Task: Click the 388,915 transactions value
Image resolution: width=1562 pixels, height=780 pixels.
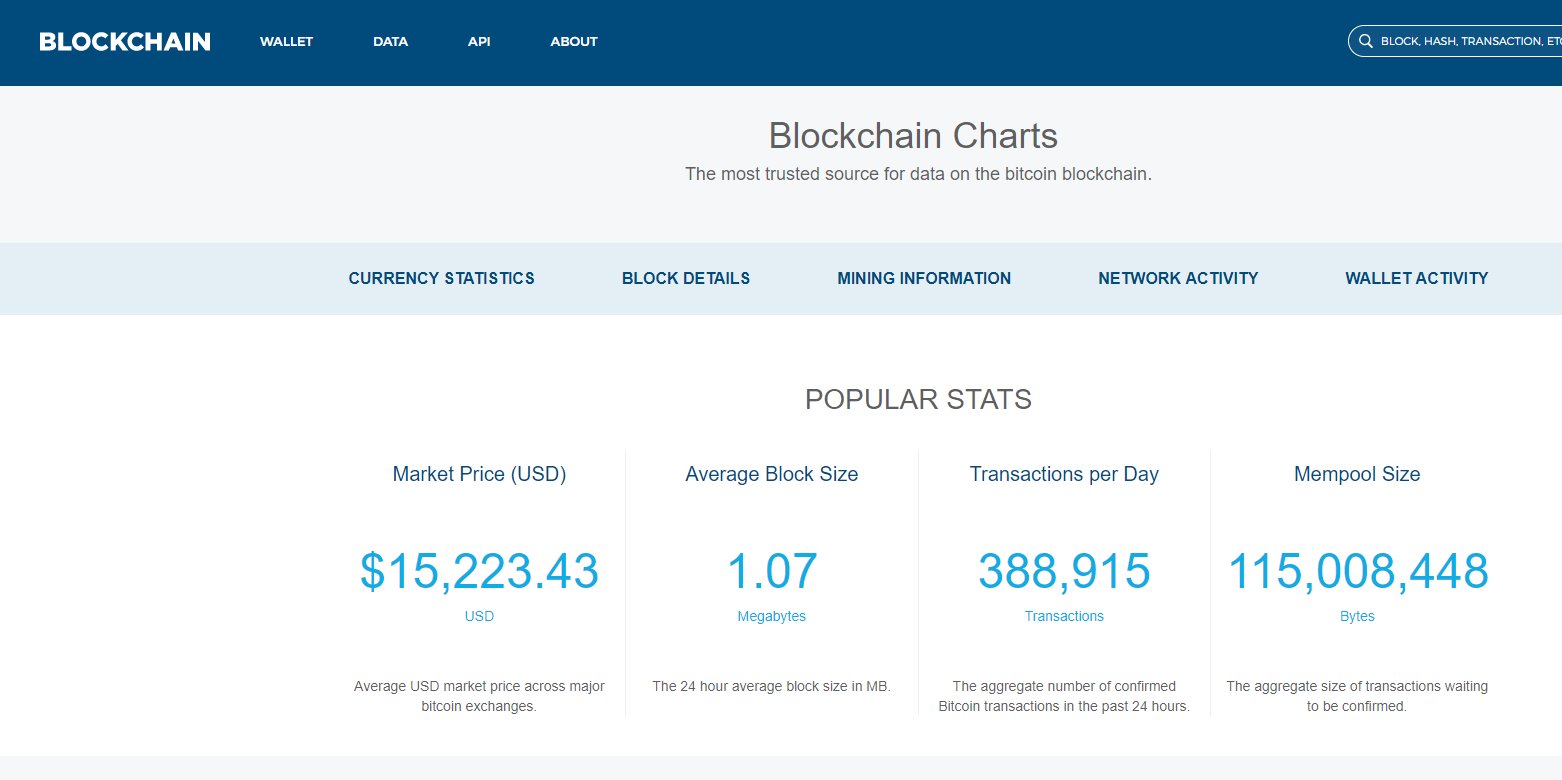Action: [1064, 572]
